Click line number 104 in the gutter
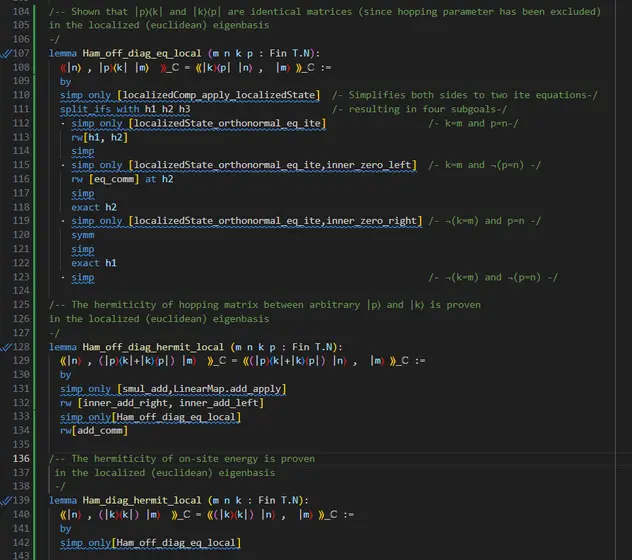 [23, 11]
